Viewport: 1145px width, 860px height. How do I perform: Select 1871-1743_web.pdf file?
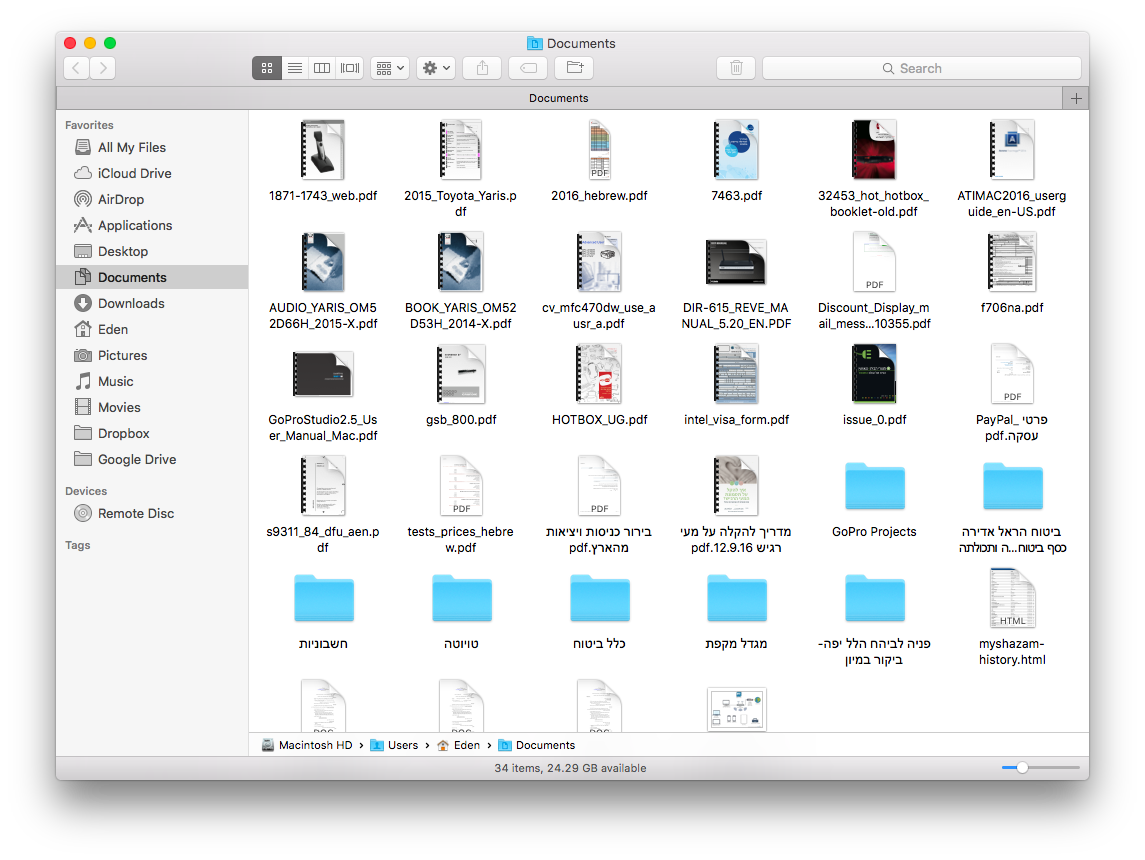point(323,150)
